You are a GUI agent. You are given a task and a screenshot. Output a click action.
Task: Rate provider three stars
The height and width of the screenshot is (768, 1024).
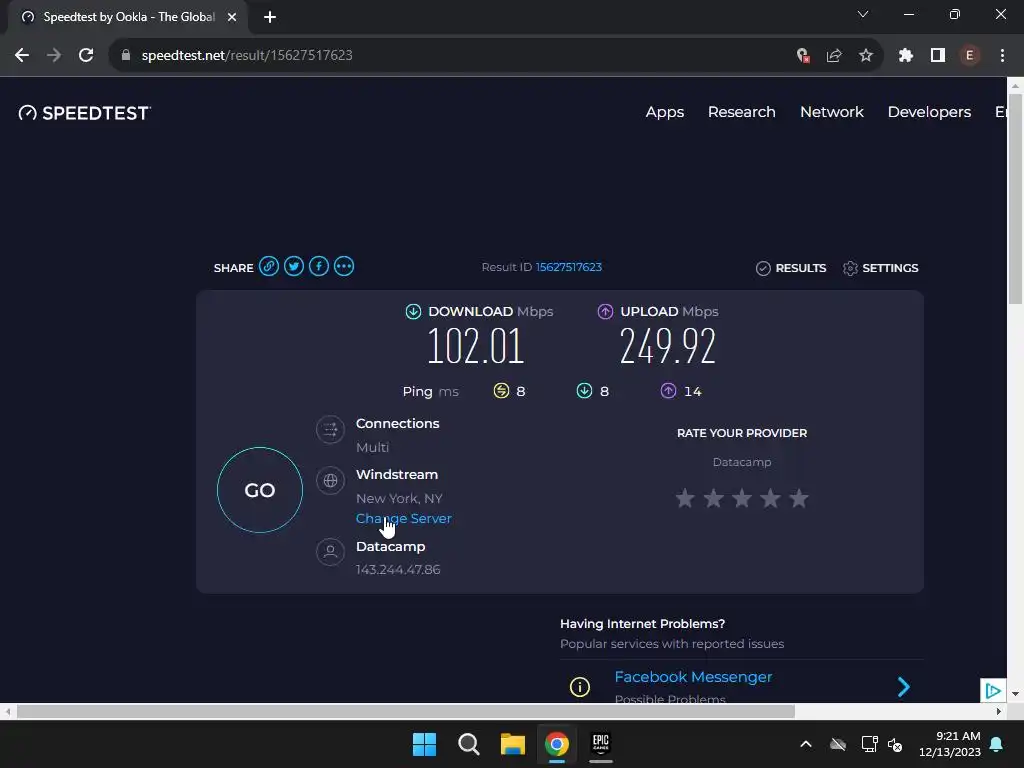742,498
